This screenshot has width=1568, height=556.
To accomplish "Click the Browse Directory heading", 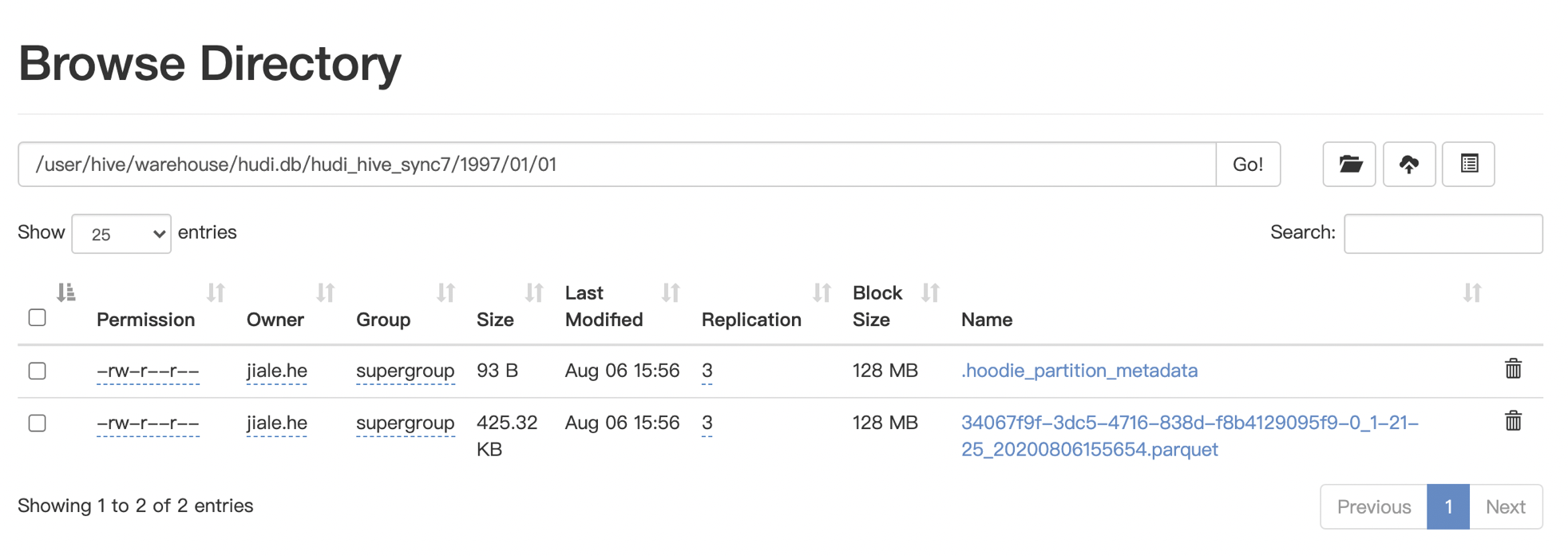I will (210, 63).
